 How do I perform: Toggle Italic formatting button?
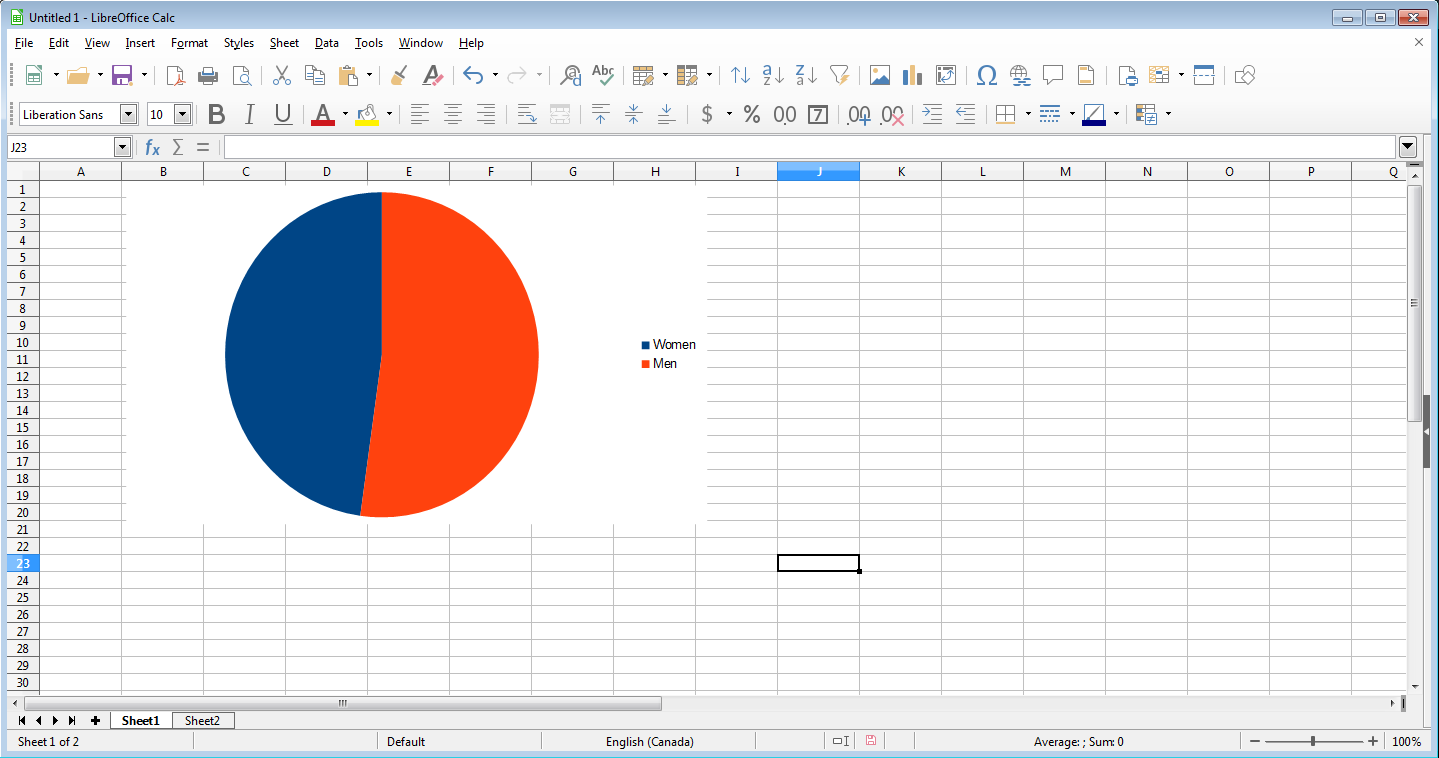(x=249, y=114)
